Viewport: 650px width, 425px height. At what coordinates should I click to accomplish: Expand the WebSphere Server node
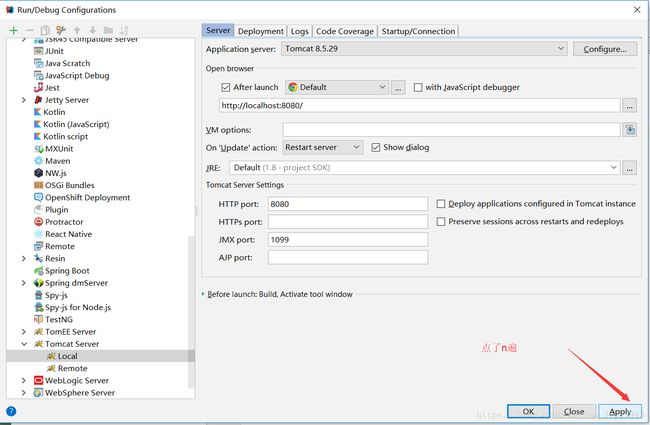click(x=24, y=393)
